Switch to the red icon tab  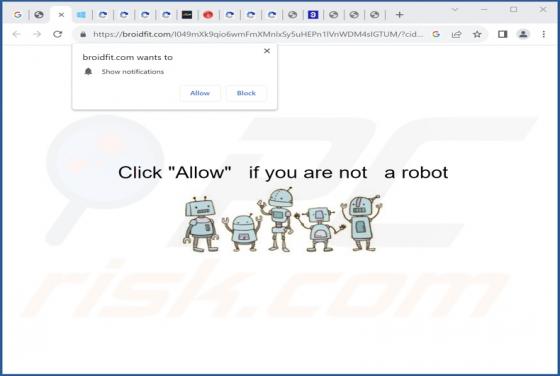208,15
